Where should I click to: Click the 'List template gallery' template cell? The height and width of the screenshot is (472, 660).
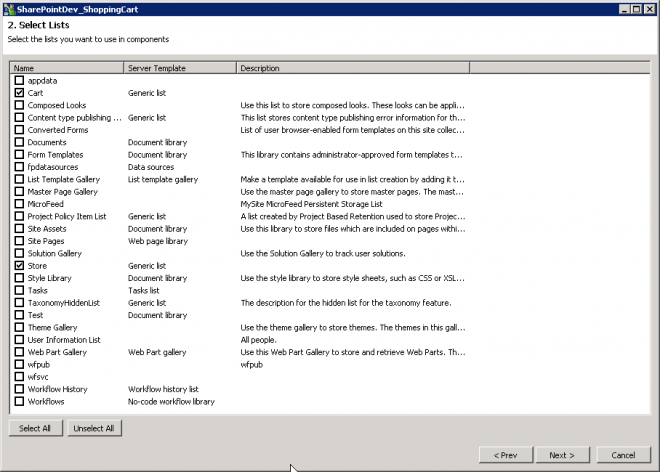coord(163,179)
